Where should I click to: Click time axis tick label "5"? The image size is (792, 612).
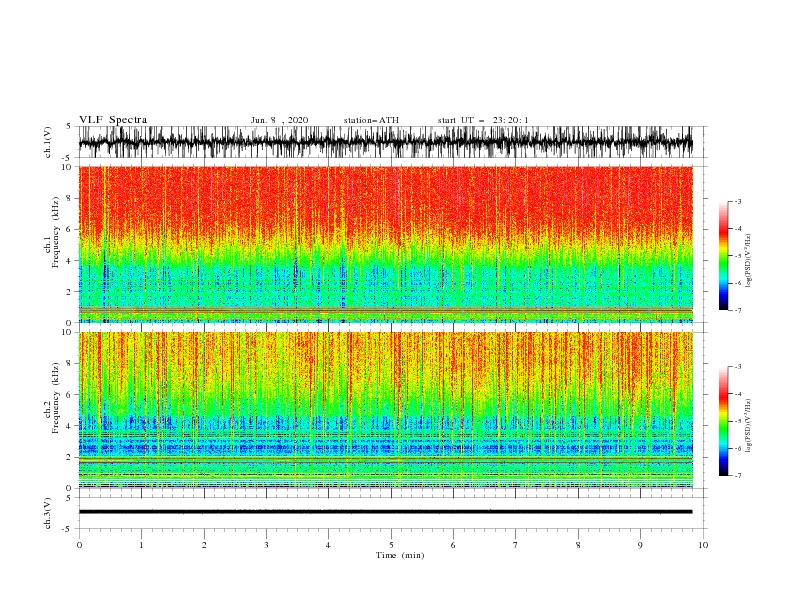tap(391, 545)
